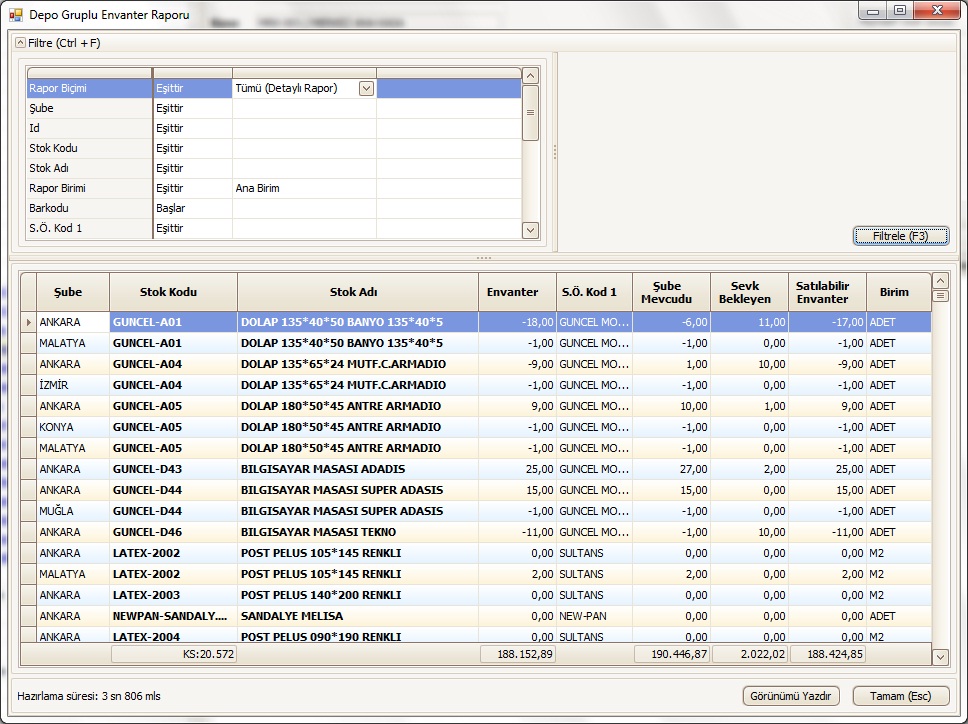968x724 pixels.
Task: Select the SANDALYE MELISA name cell
Action: (358, 616)
